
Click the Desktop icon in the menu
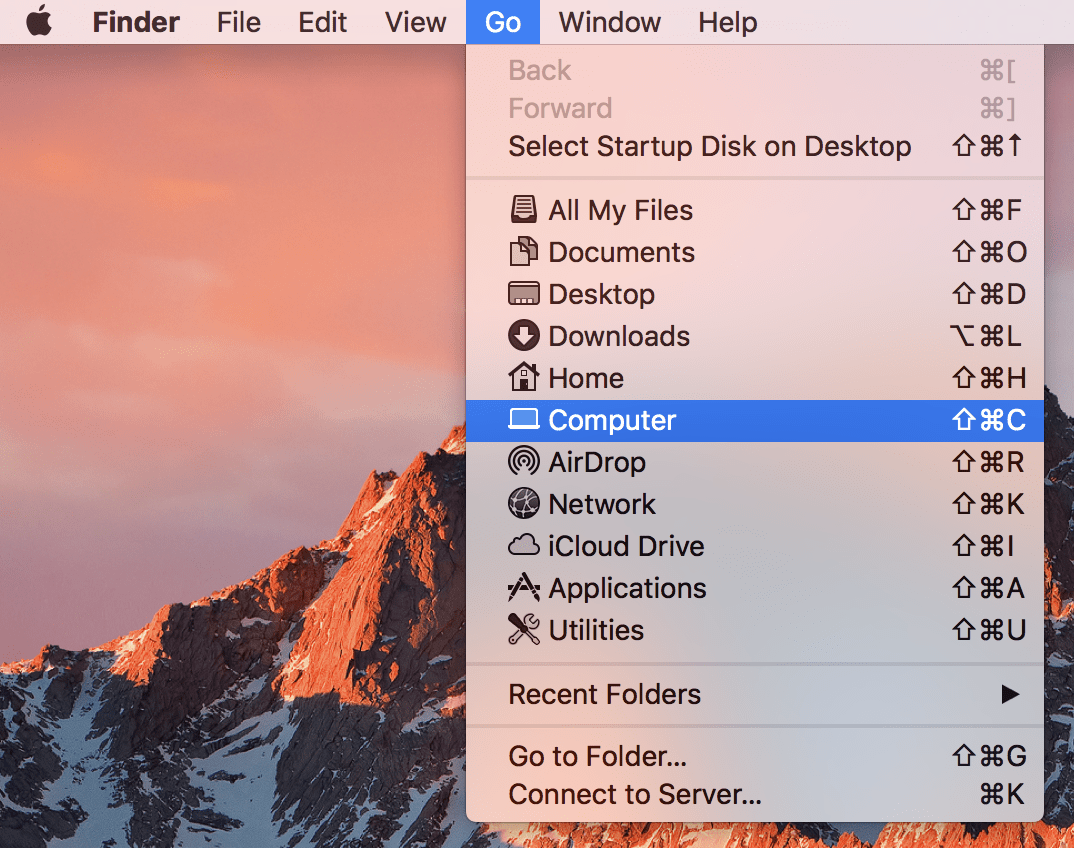524,294
